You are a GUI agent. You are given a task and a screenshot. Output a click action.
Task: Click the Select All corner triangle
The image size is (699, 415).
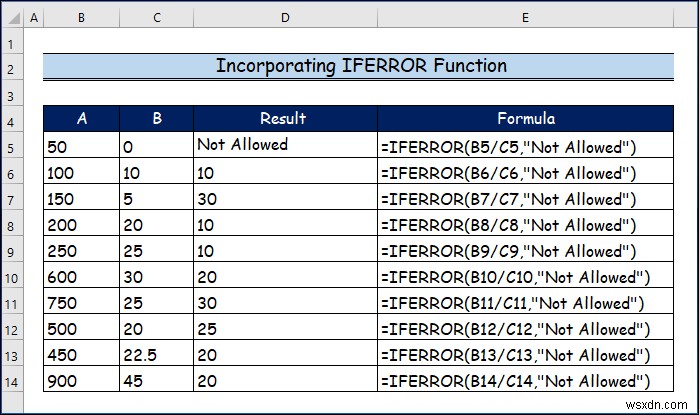tap(12, 19)
